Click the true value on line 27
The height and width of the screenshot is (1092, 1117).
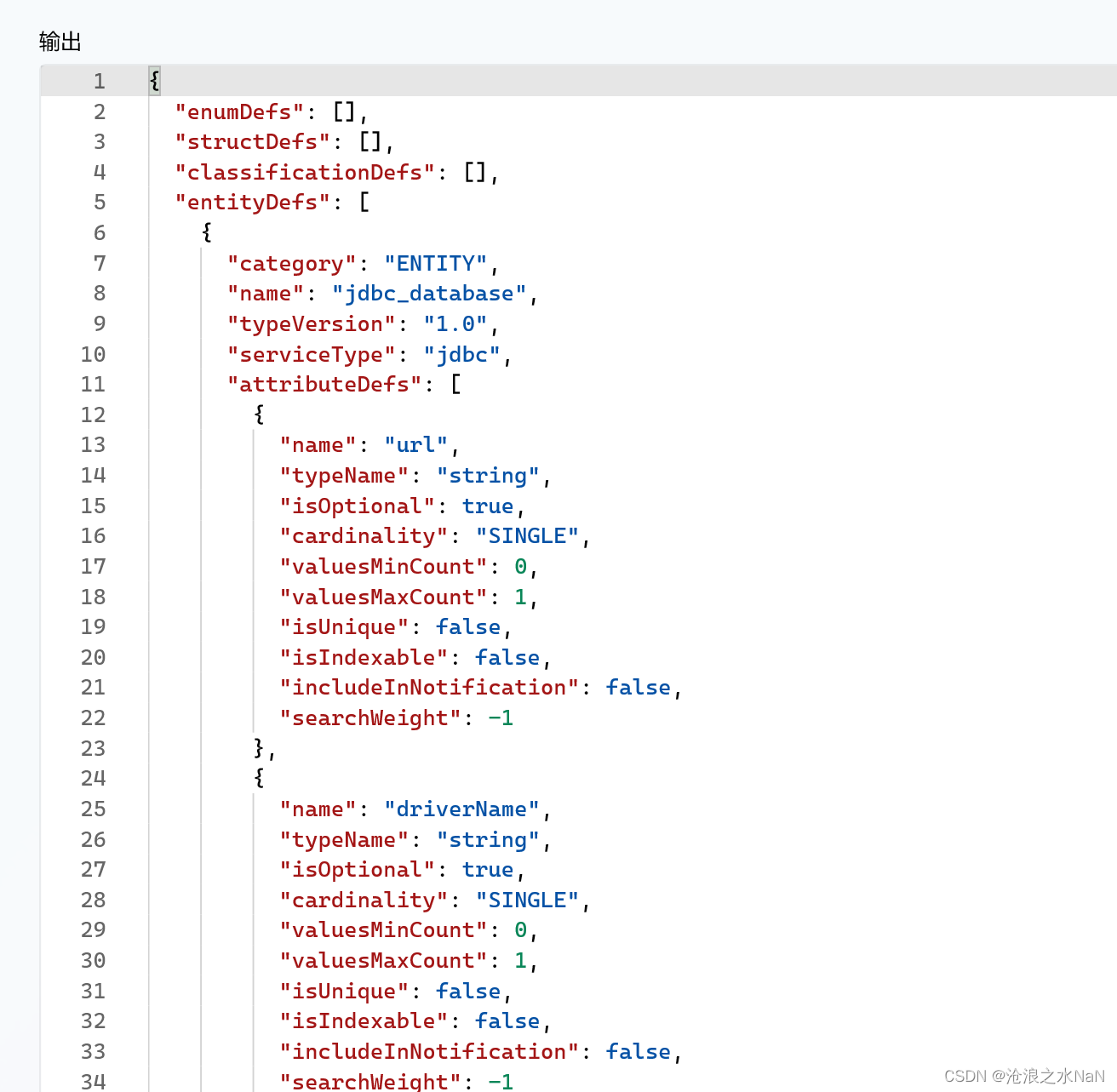point(488,870)
